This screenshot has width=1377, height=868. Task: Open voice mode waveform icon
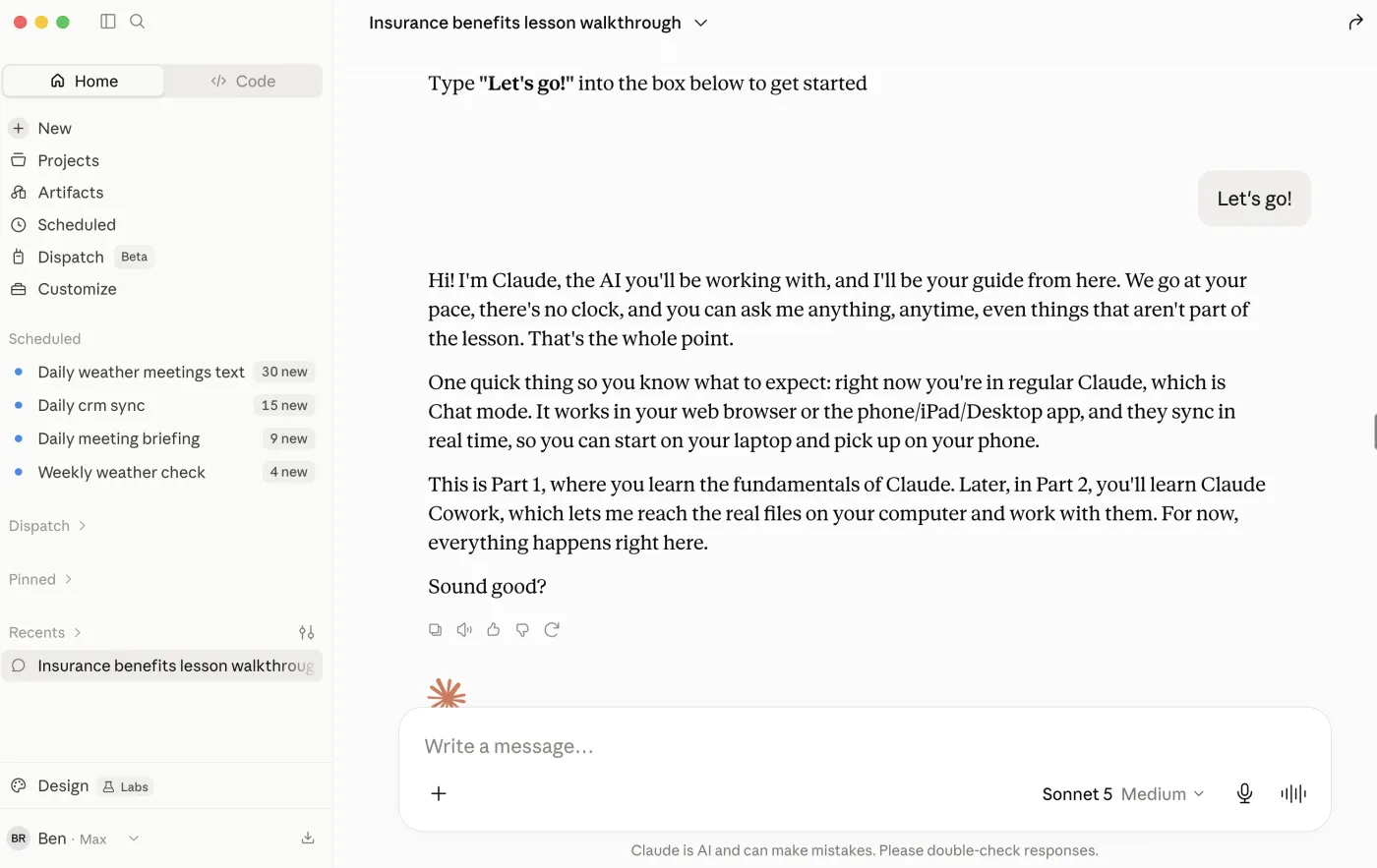pos(1293,793)
